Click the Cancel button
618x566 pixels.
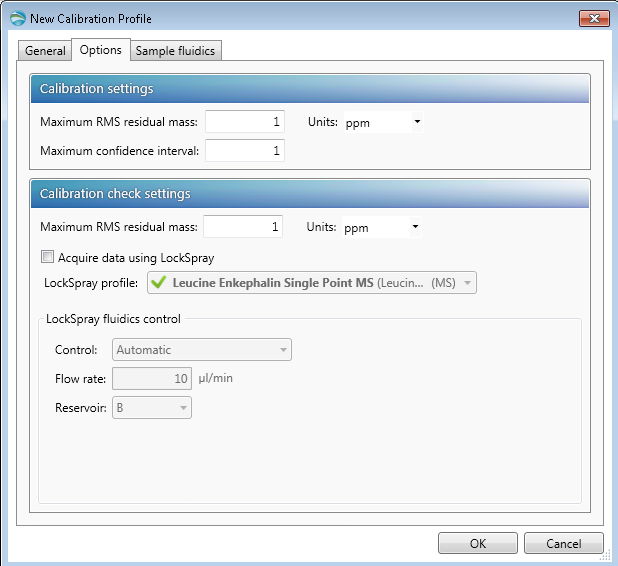click(x=564, y=544)
